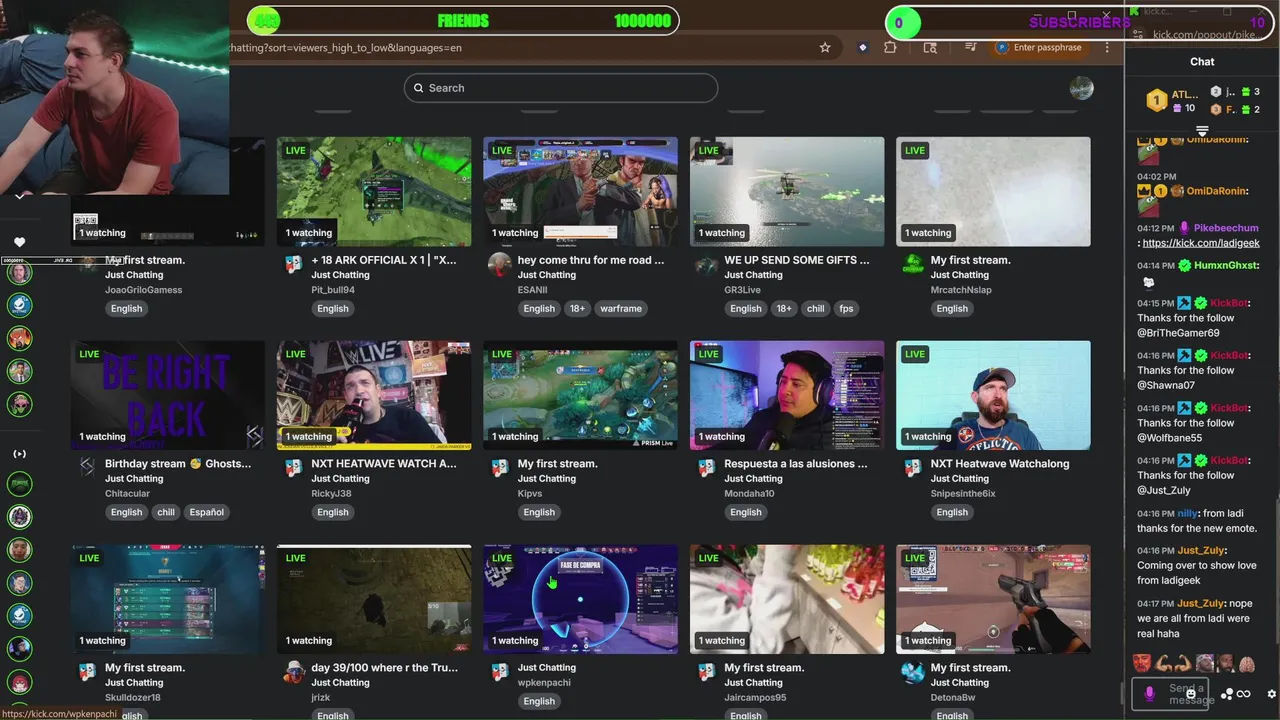Click the rank 1 gold badge in leaderboard
The height and width of the screenshot is (720, 1280).
point(1156,100)
